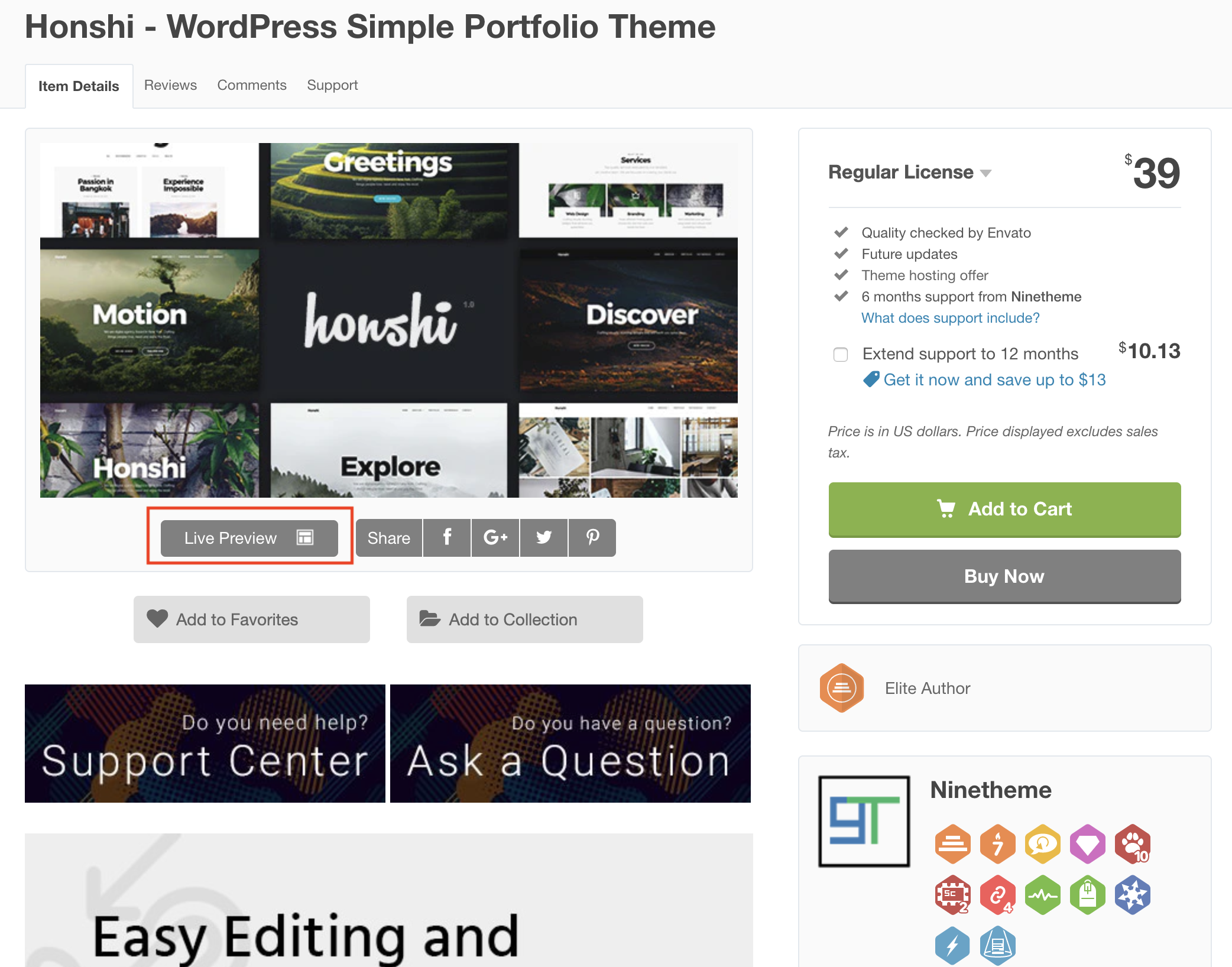Image resolution: width=1232 pixels, height=967 pixels.
Task: Expand the Regular License dropdown
Action: point(910,172)
